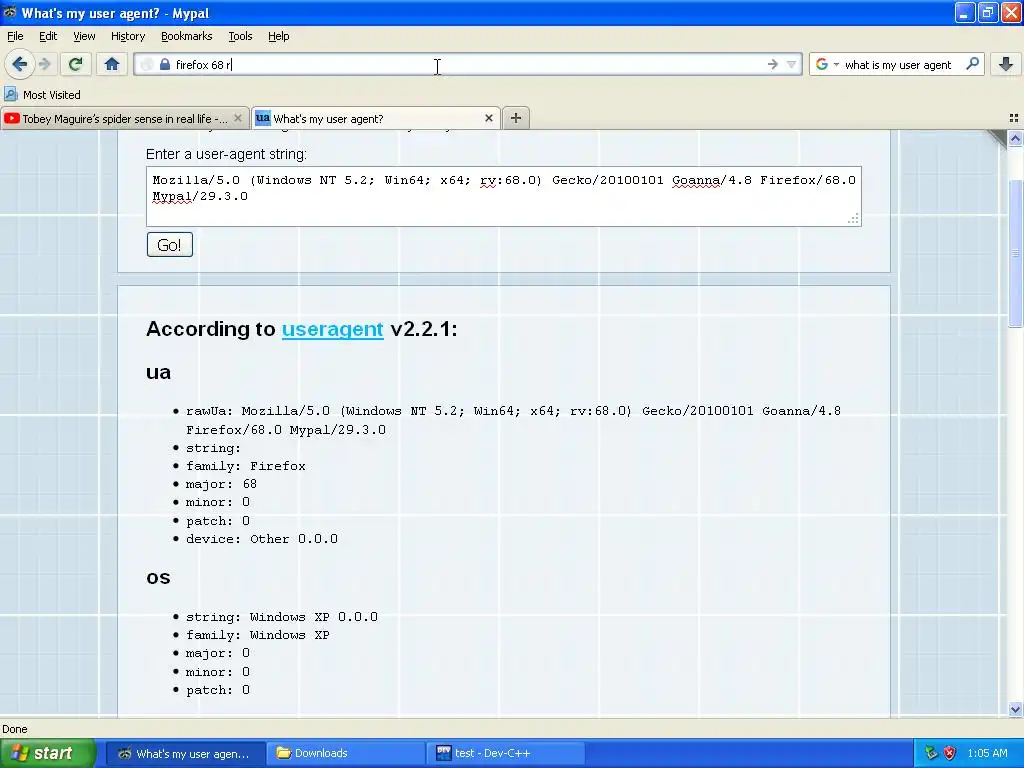Open the Edit menu
This screenshot has height=768, width=1024.
click(x=48, y=36)
